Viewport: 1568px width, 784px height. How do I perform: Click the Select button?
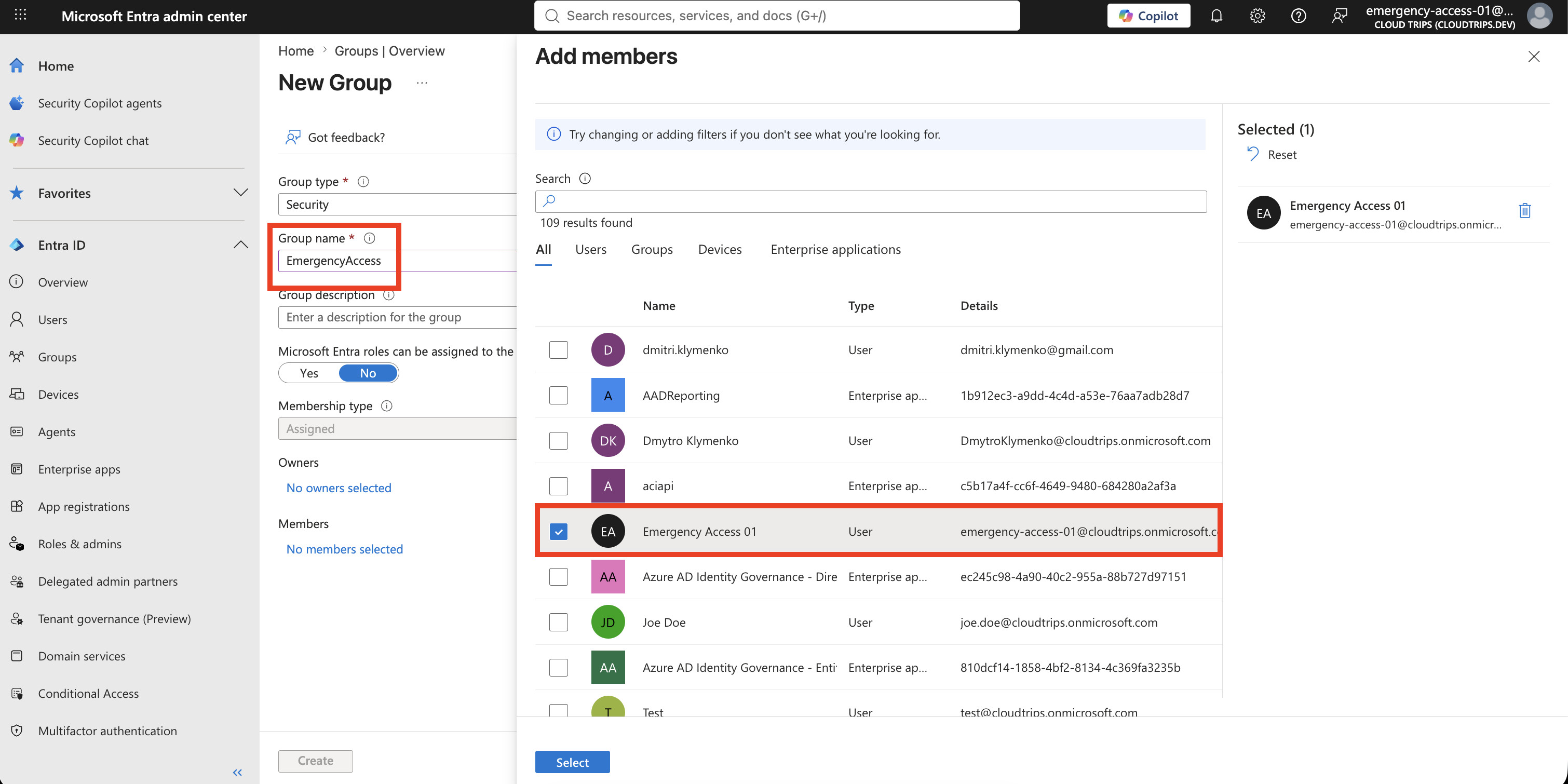coord(572,762)
